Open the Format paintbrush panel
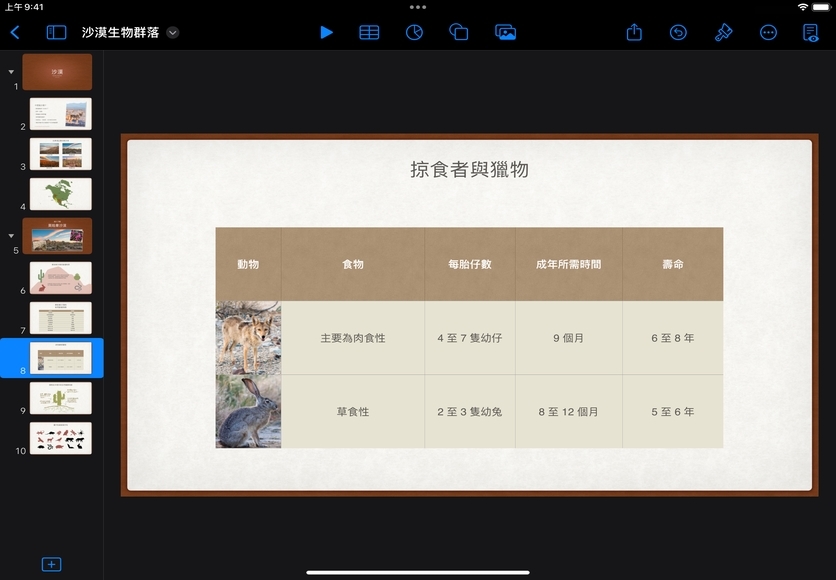 [x=723, y=32]
